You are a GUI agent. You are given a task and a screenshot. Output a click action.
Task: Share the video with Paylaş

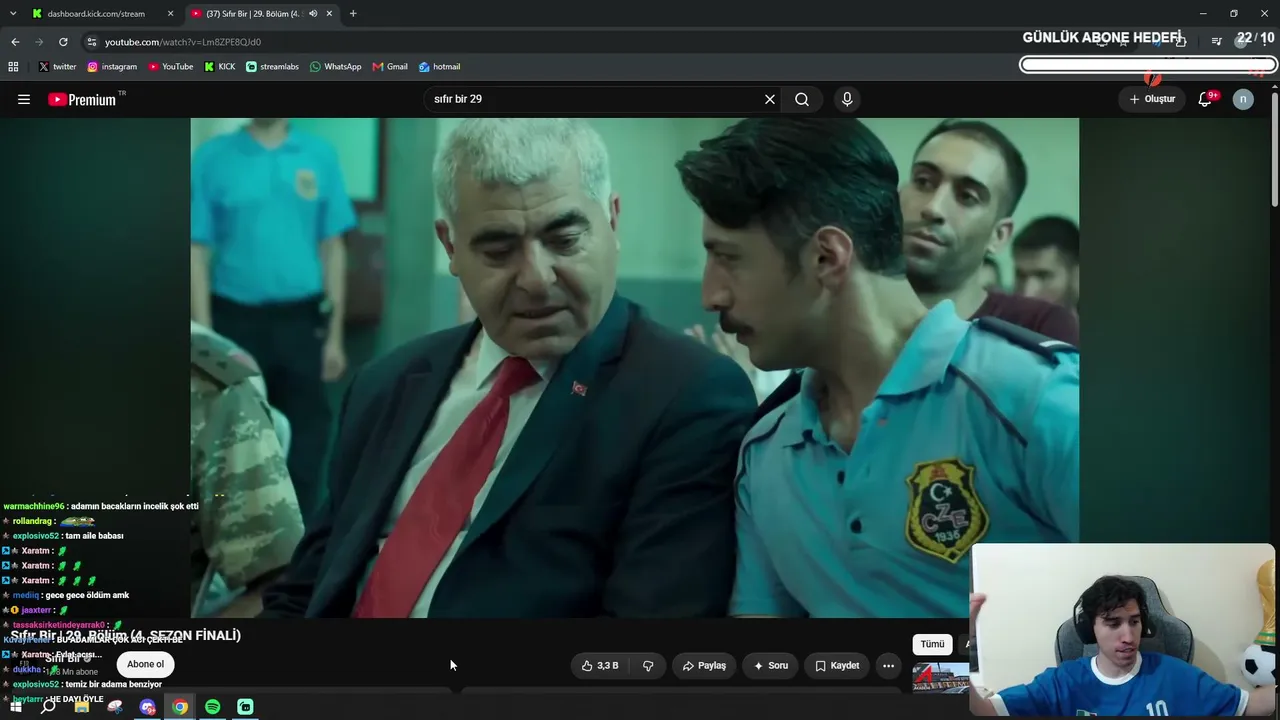704,665
